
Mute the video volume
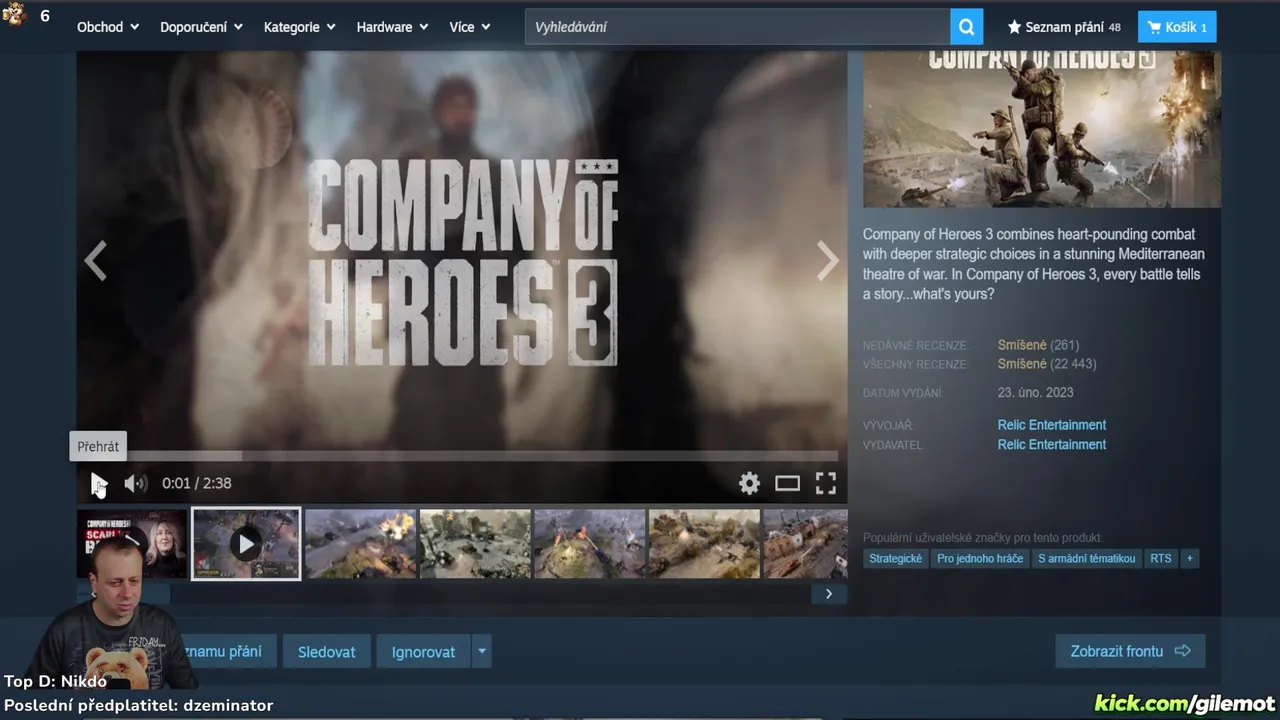point(135,484)
